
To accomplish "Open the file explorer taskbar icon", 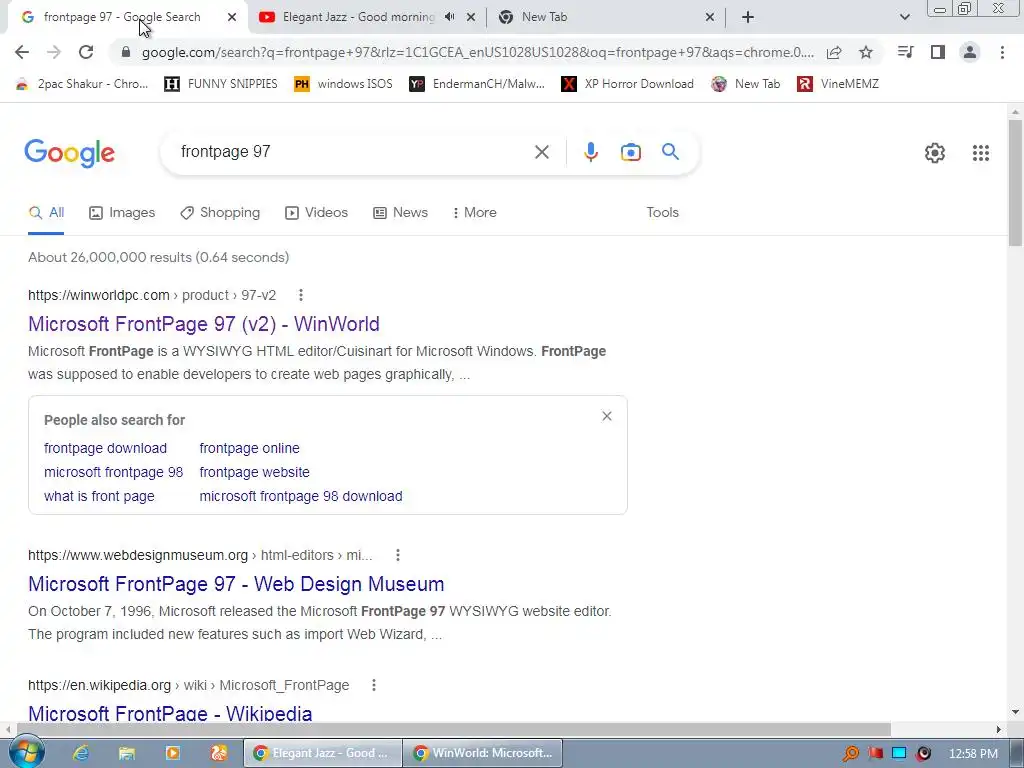I will click(127, 753).
